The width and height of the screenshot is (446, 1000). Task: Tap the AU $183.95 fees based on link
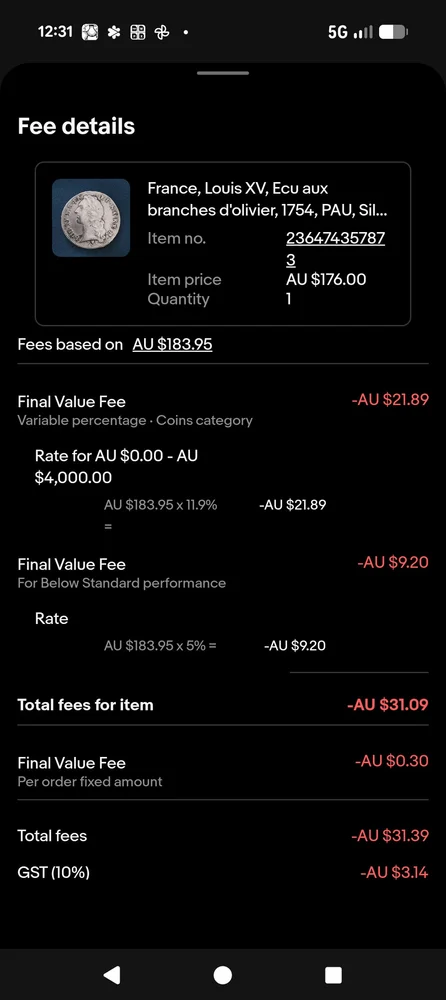172,344
